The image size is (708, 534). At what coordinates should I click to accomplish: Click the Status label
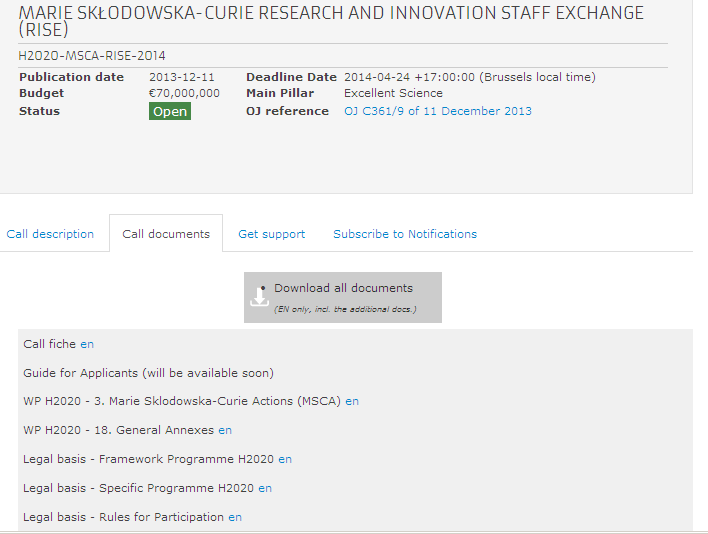pos(39,111)
